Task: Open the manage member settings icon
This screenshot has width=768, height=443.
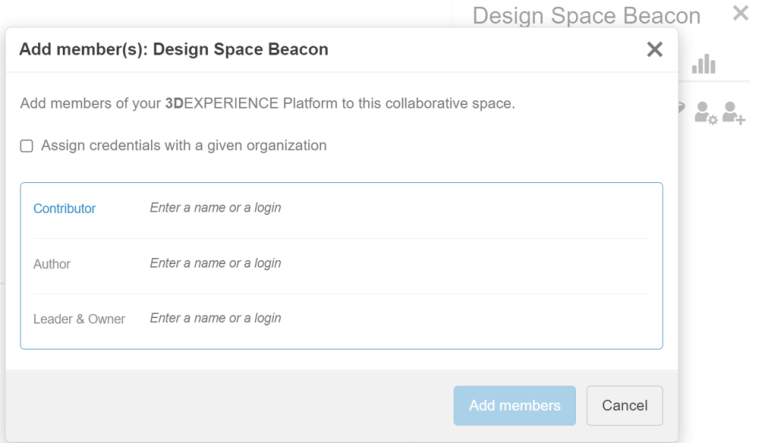Action: (706, 113)
